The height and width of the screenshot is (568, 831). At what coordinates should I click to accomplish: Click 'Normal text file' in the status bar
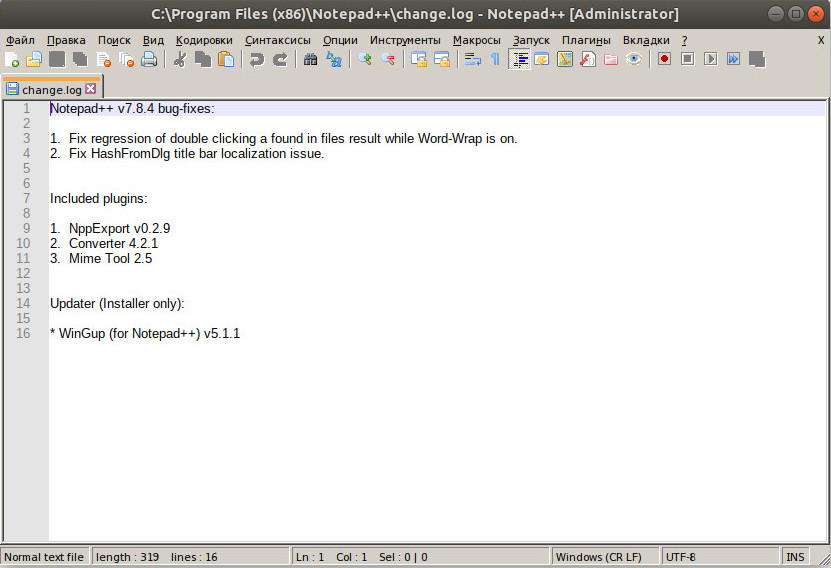pyautogui.click(x=45, y=557)
